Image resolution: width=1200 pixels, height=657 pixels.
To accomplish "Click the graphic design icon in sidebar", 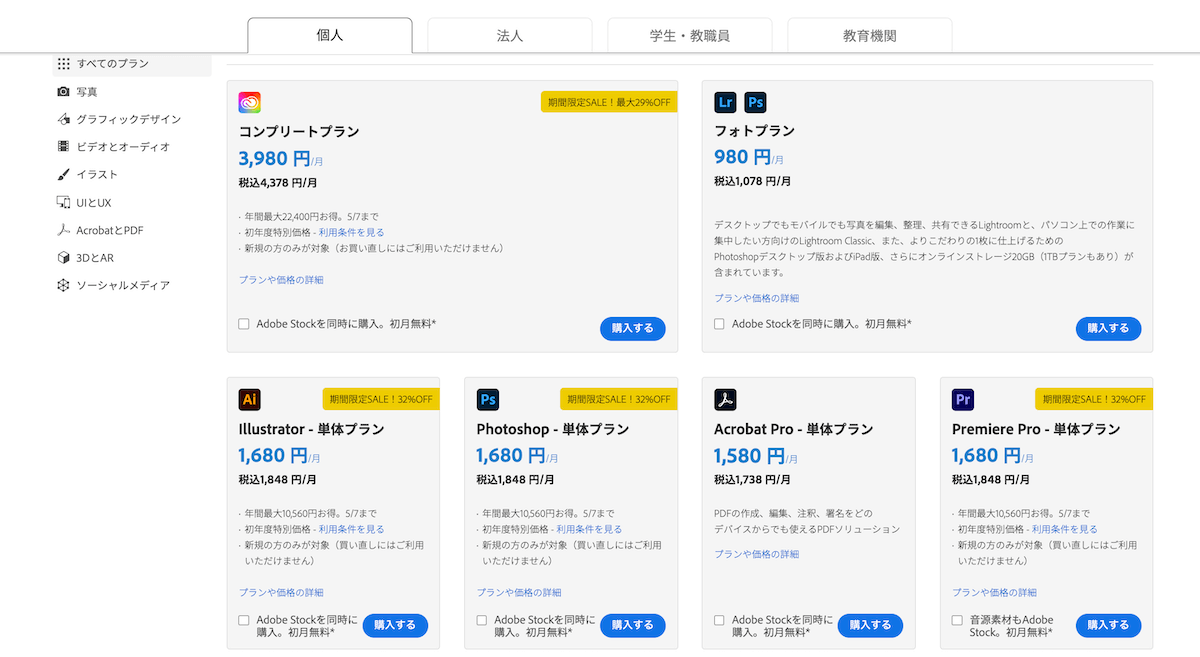I will tap(64, 119).
